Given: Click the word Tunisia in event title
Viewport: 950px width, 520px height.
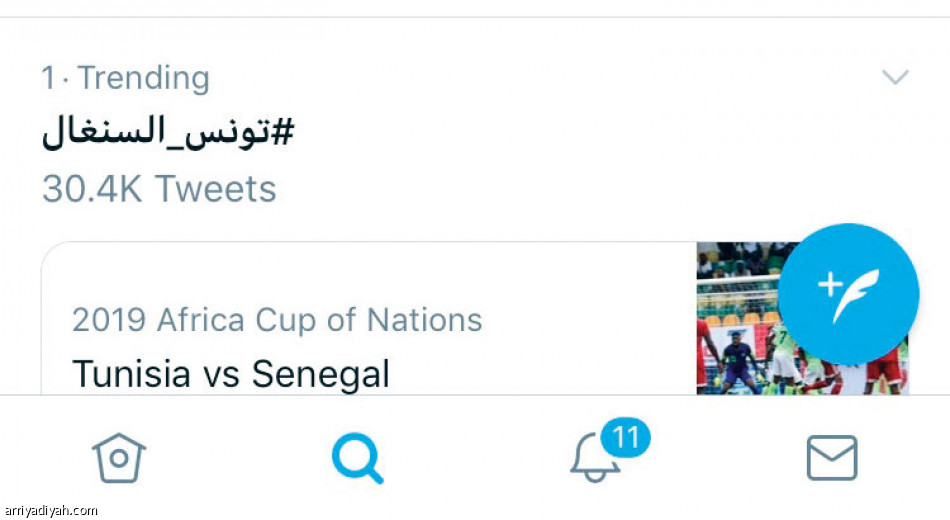Looking at the screenshot, I should coord(131,373).
